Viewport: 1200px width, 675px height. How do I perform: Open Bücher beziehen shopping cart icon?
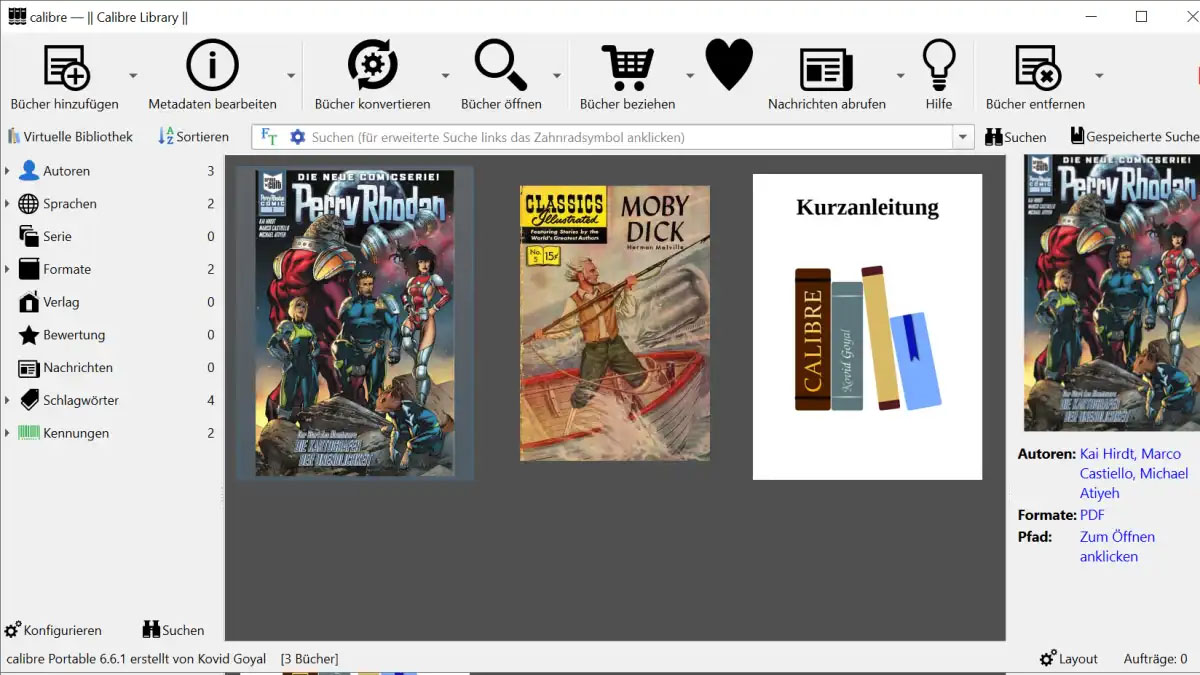628,65
